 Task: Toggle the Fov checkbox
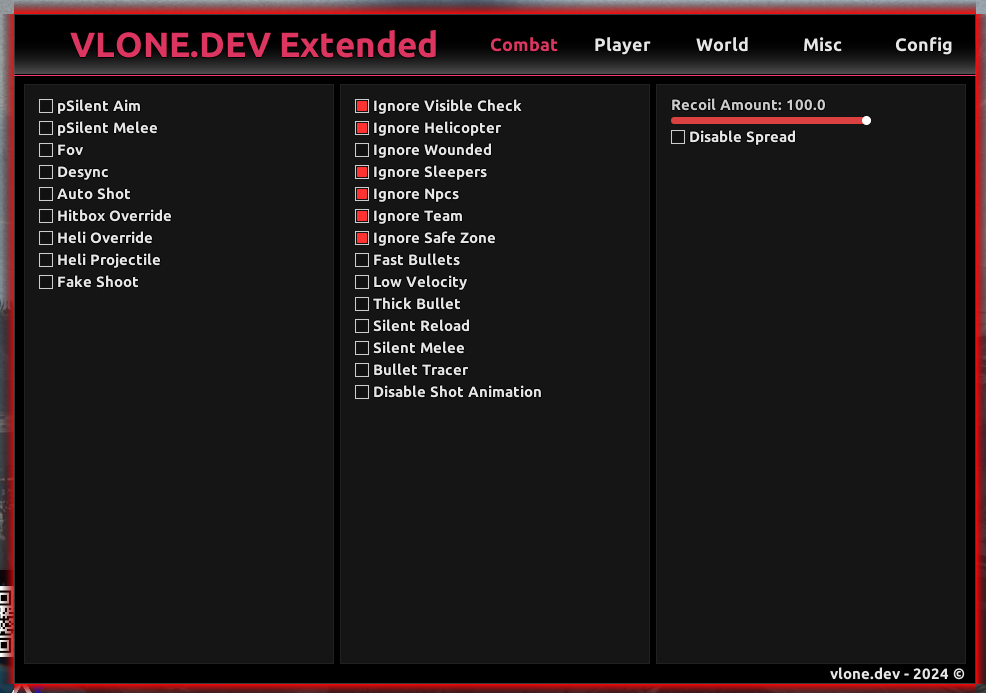tap(46, 150)
